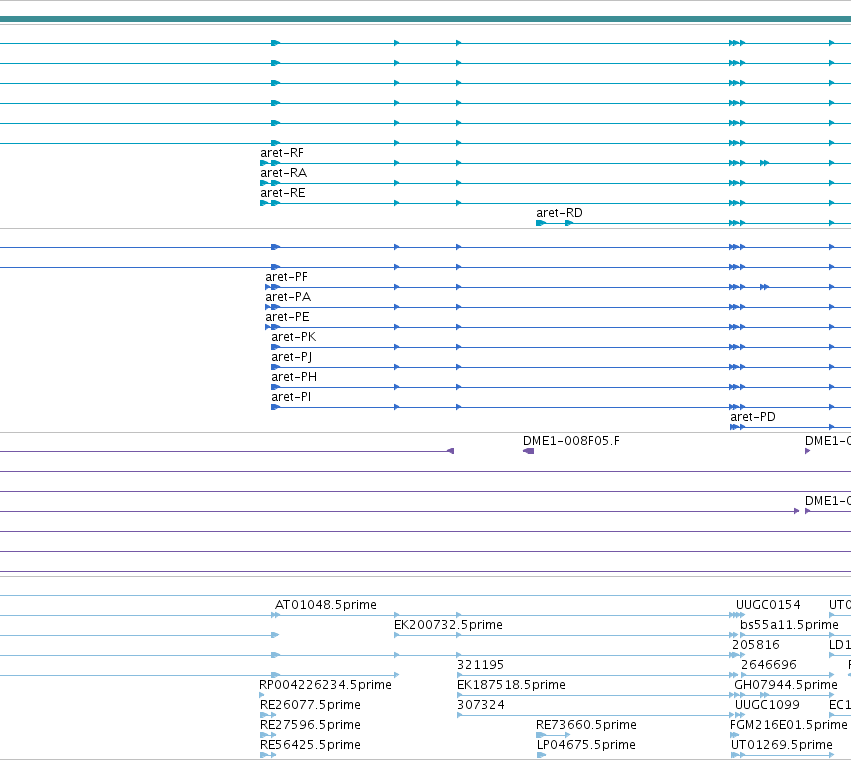Open the 307324 EST label

point(481,705)
